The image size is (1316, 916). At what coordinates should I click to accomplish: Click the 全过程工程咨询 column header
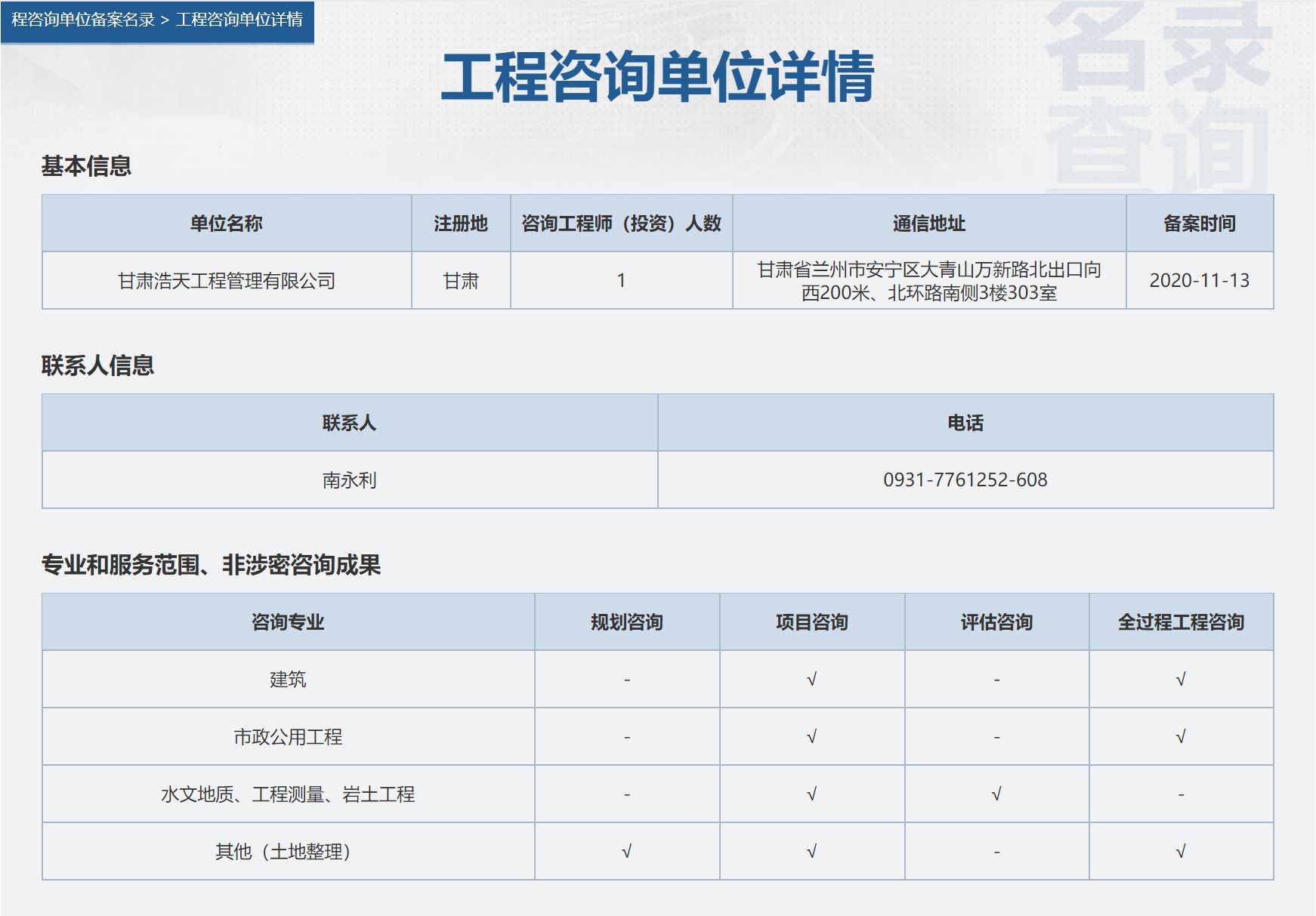pos(1181,622)
